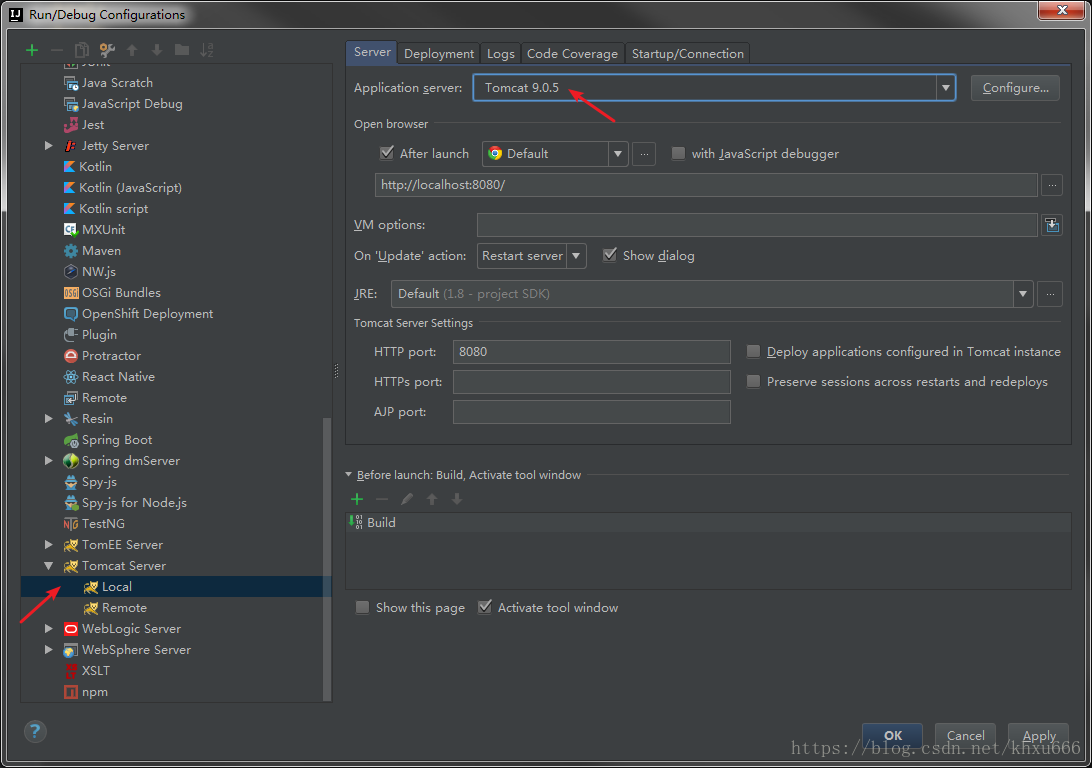This screenshot has height=768, width=1092.
Task: Switch to Deployment tab
Action: pyautogui.click(x=439, y=54)
